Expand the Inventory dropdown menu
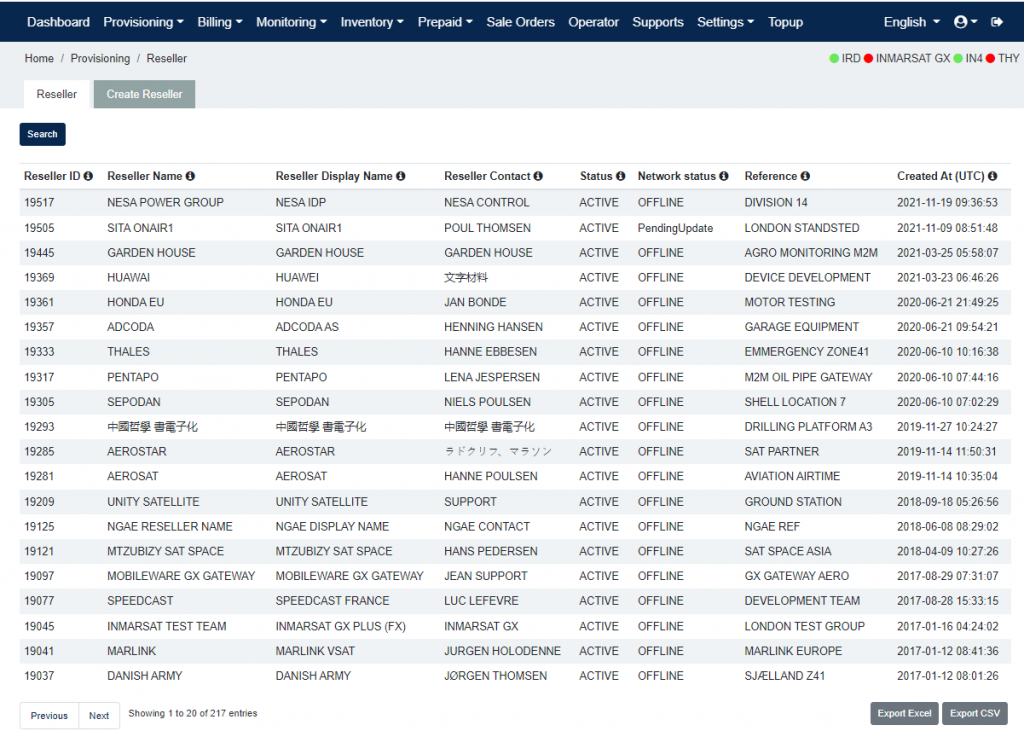The height and width of the screenshot is (731, 1024). tap(372, 22)
